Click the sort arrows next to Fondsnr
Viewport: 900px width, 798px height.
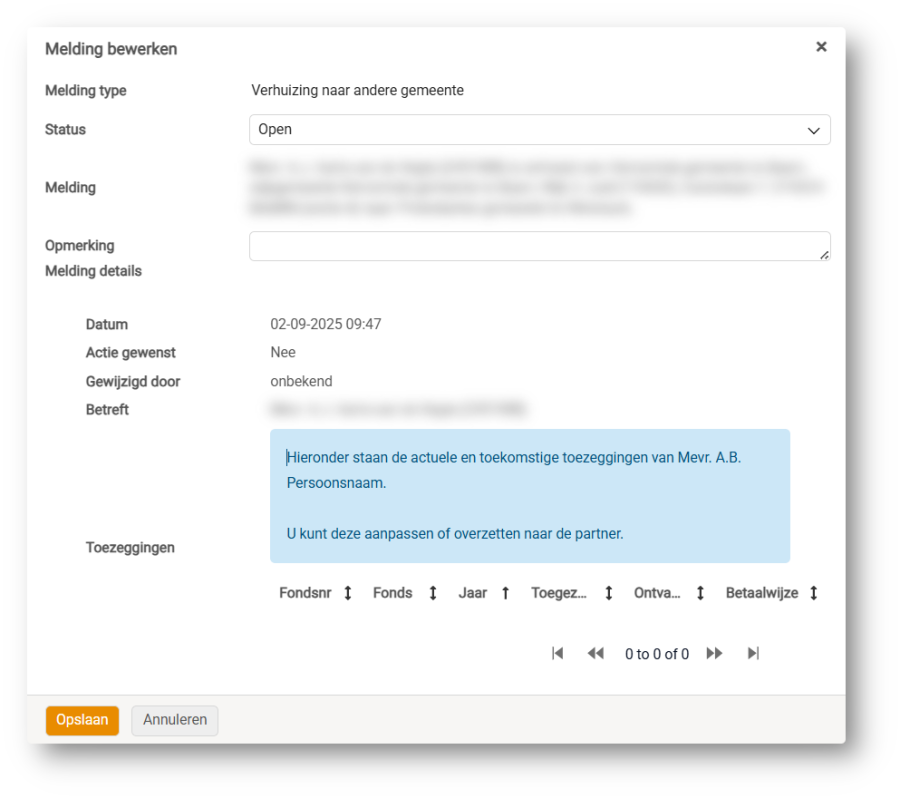pyautogui.click(x=348, y=593)
